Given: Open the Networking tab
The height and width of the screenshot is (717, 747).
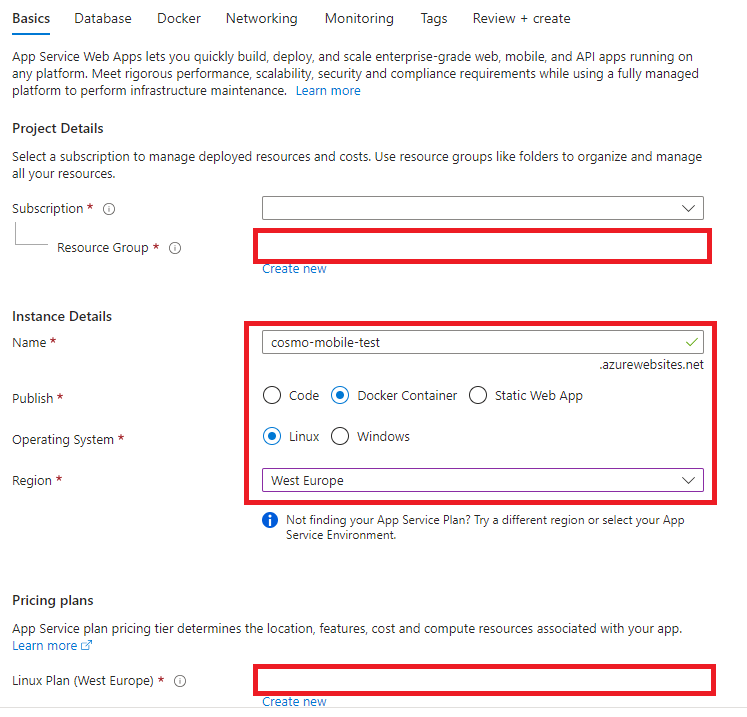Looking at the screenshot, I should (261, 18).
